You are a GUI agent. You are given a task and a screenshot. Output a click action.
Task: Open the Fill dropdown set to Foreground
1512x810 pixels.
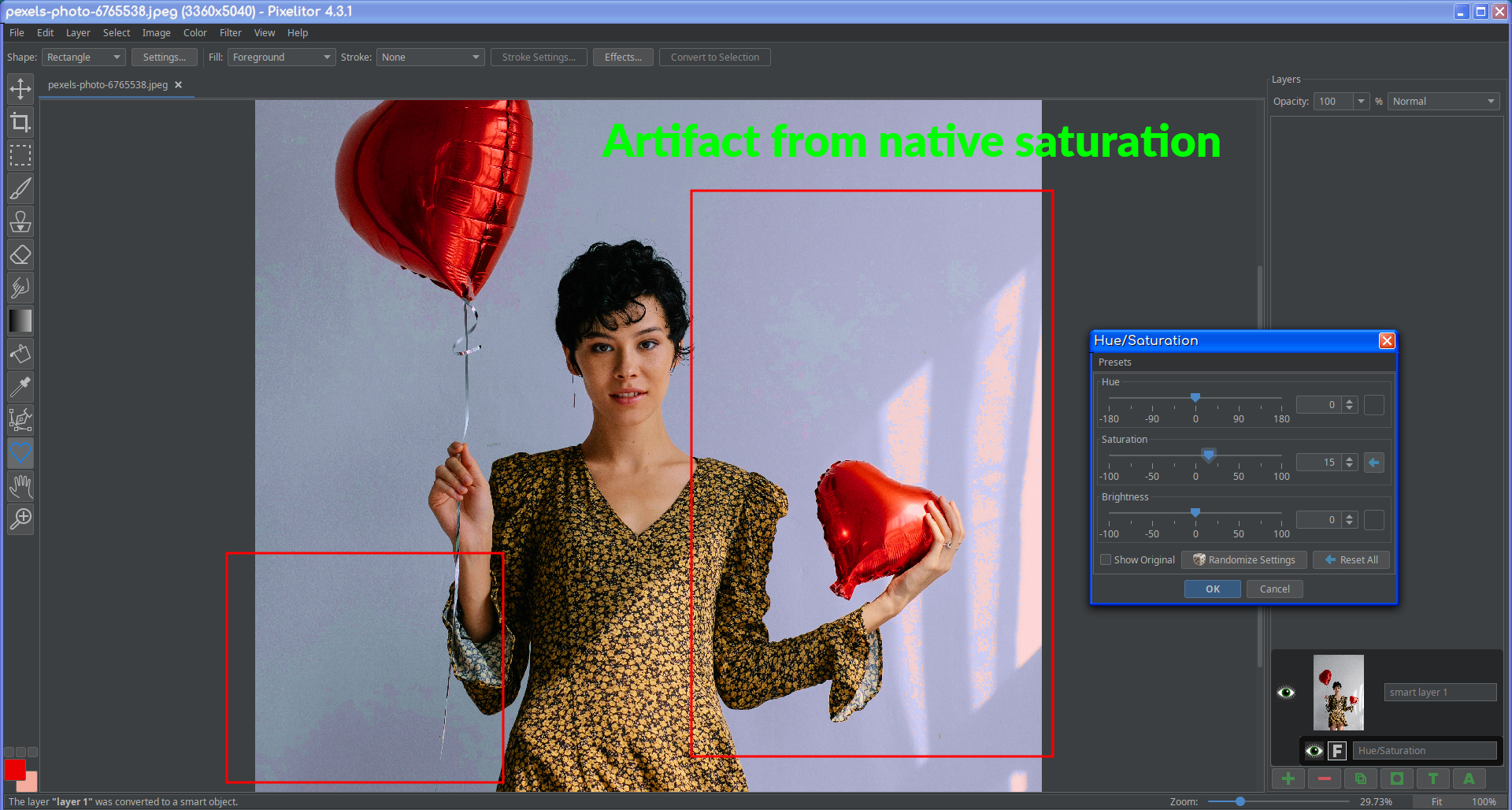coord(281,58)
